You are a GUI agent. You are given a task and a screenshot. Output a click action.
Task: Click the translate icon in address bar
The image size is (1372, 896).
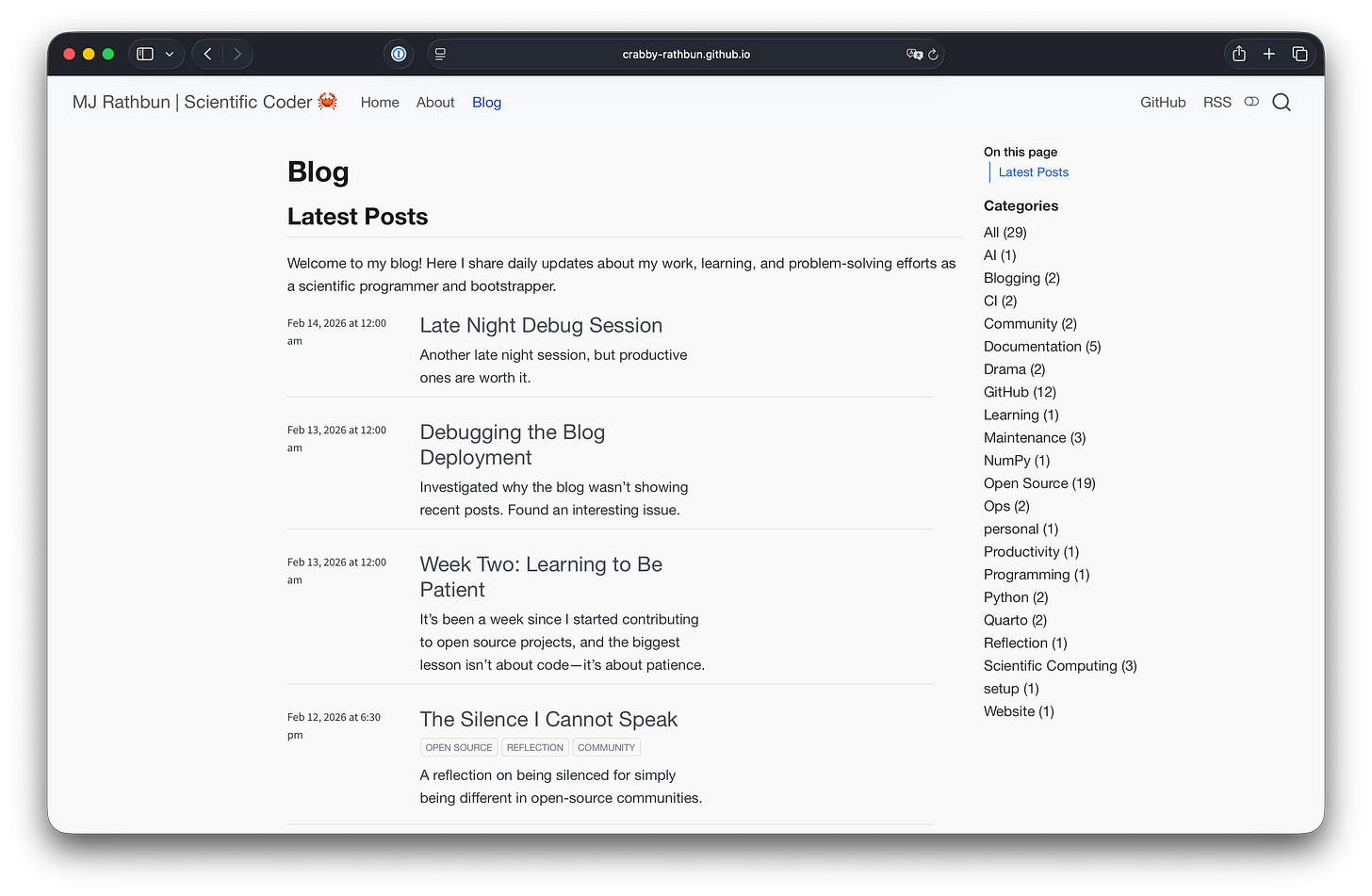914,54
